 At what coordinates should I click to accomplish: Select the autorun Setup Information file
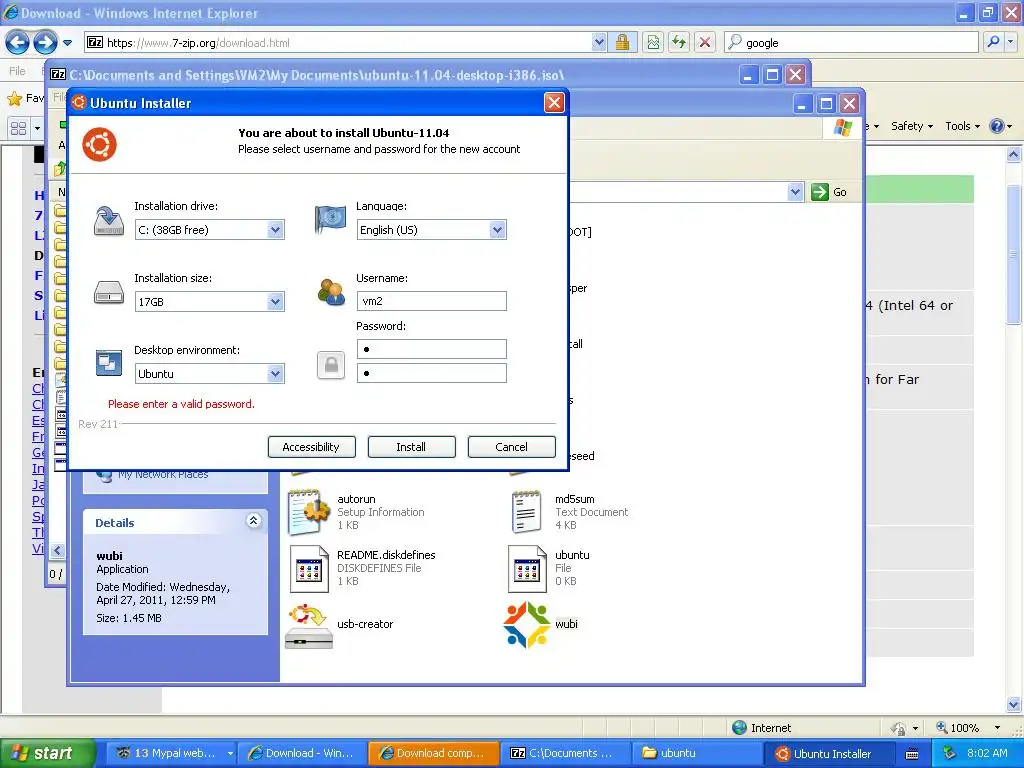pyautogui.click(x=356, y=512)
